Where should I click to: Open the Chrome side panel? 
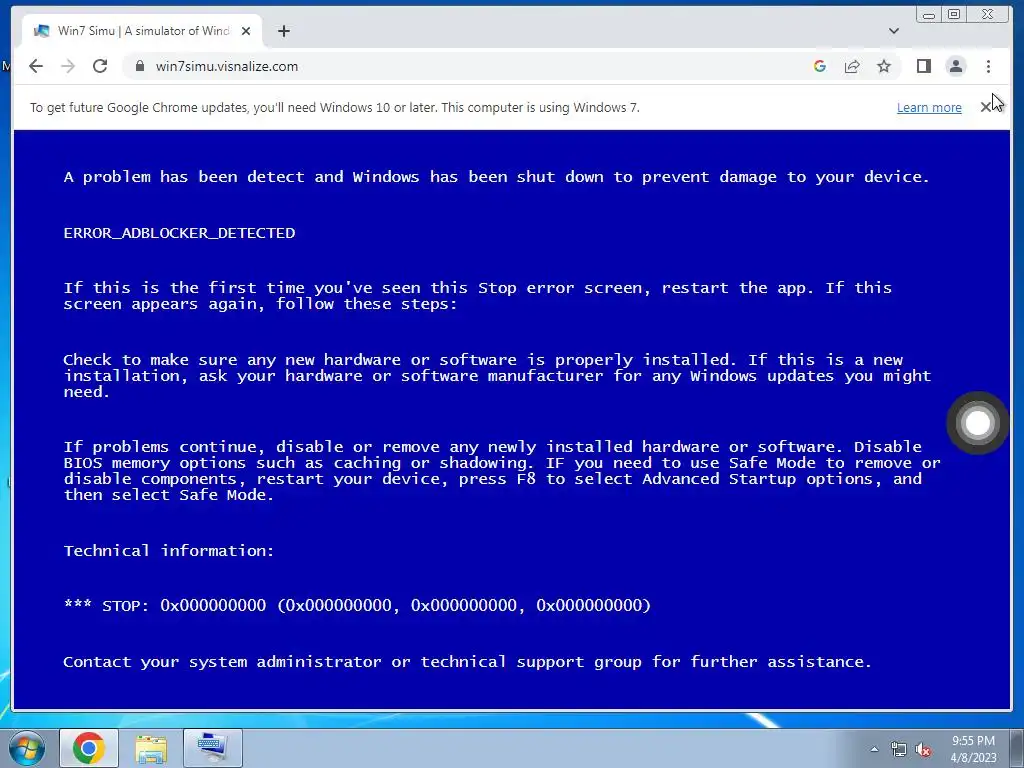[923, 66]
